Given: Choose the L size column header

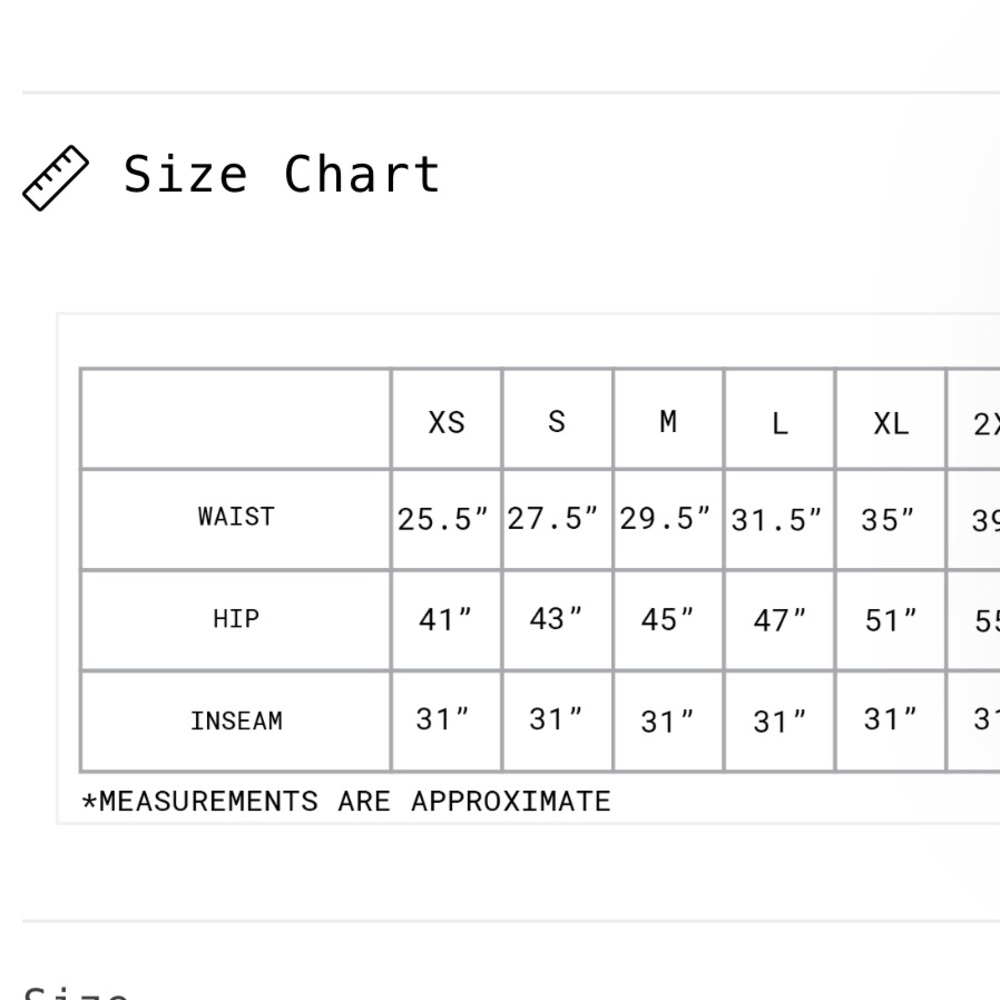Looking at the screenshot, I should (x=779, y=423).
